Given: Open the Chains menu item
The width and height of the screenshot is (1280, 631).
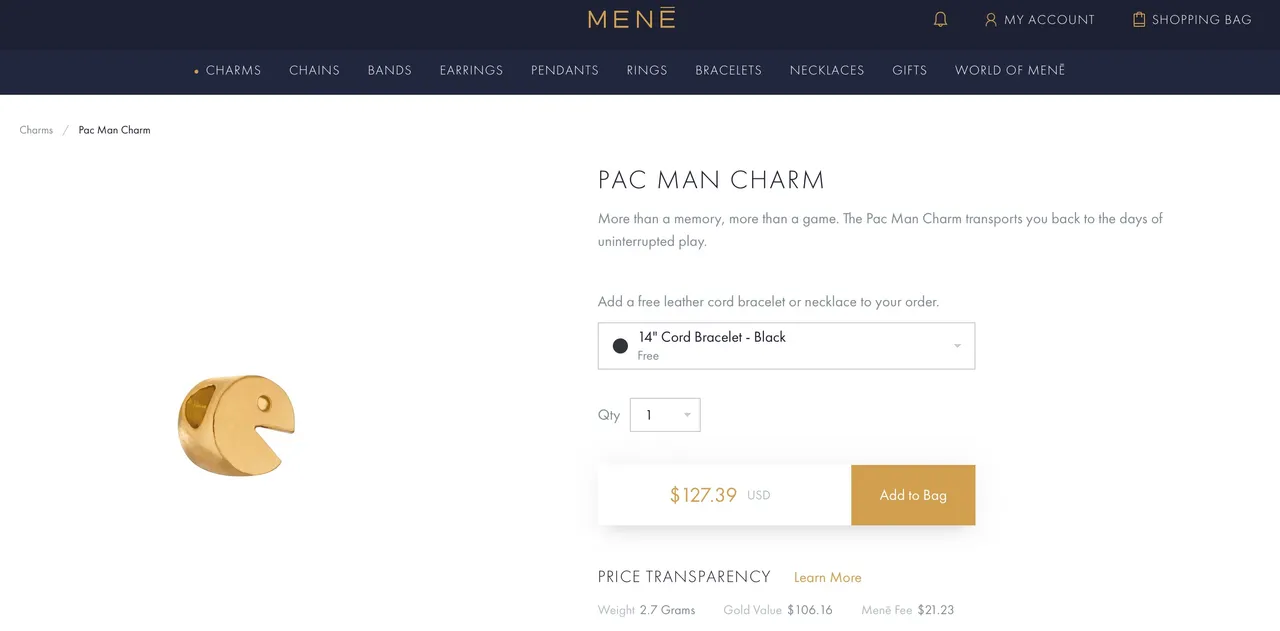Looking at the screenshot, I should pos(314,70).
